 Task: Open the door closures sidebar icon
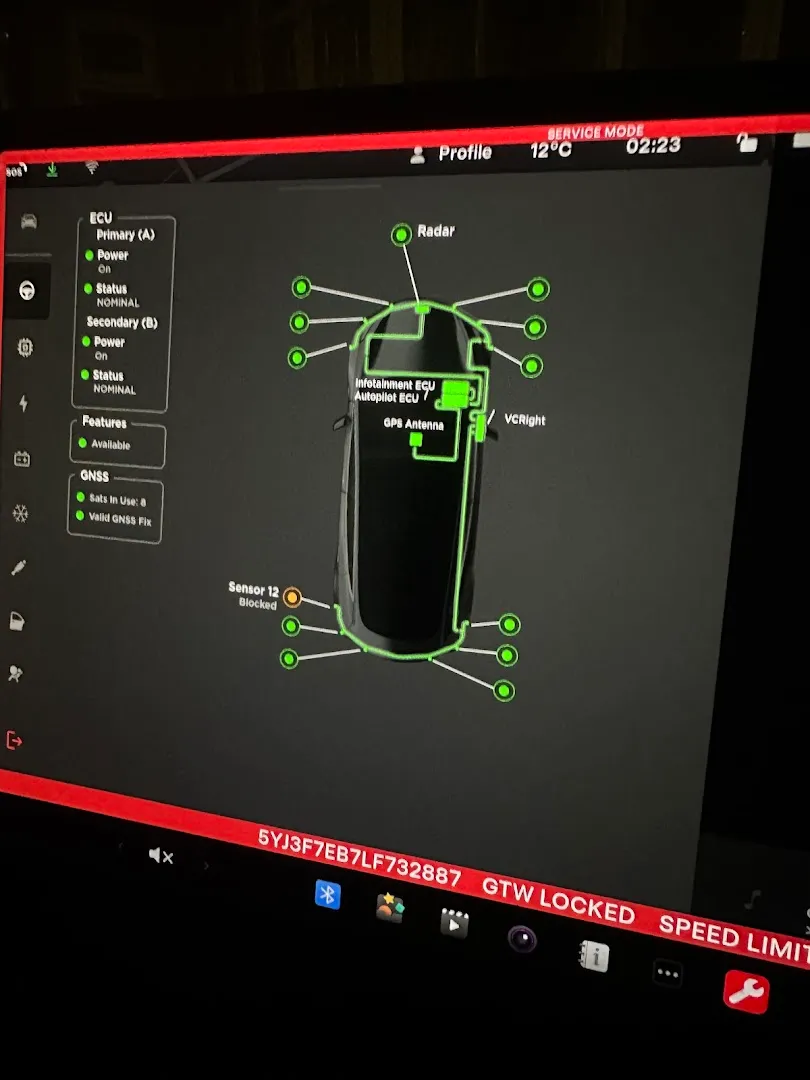coord(18,621)
